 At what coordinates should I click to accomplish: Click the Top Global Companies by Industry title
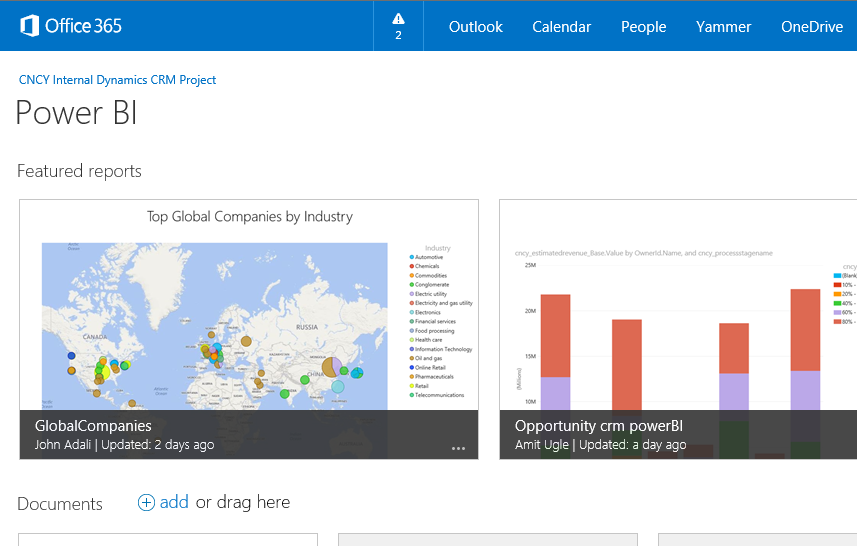(249, 216)
